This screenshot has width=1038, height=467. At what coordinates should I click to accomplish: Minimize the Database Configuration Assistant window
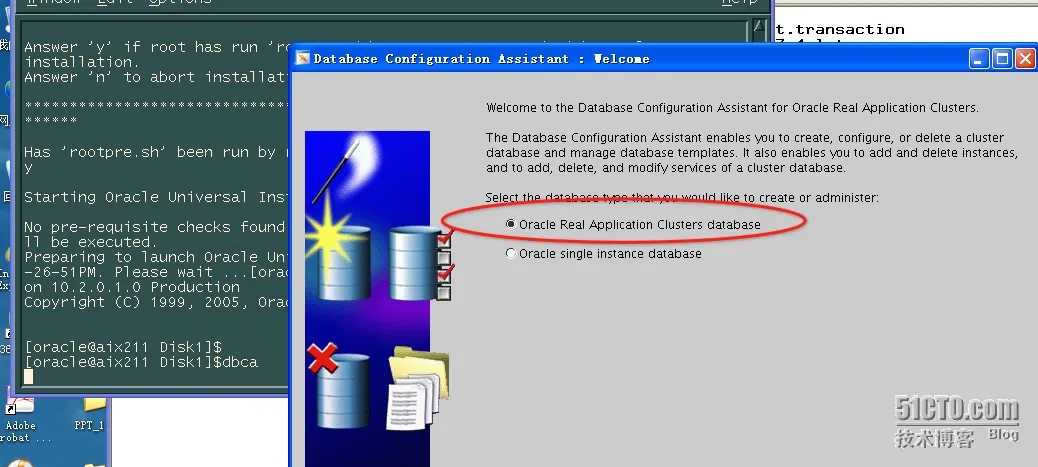coord(980,59)
